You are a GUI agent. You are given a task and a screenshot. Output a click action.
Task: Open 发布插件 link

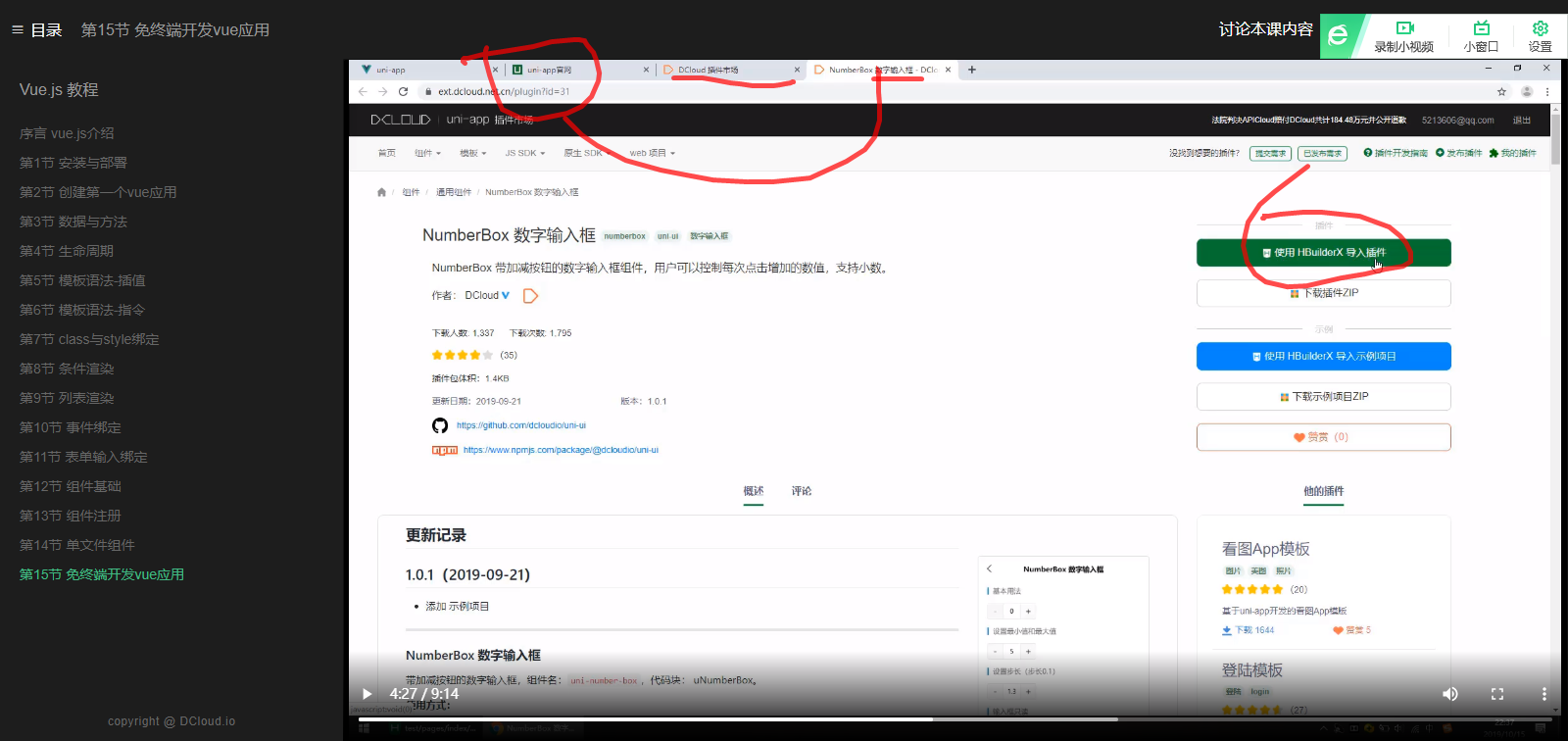coord(1459,153)
